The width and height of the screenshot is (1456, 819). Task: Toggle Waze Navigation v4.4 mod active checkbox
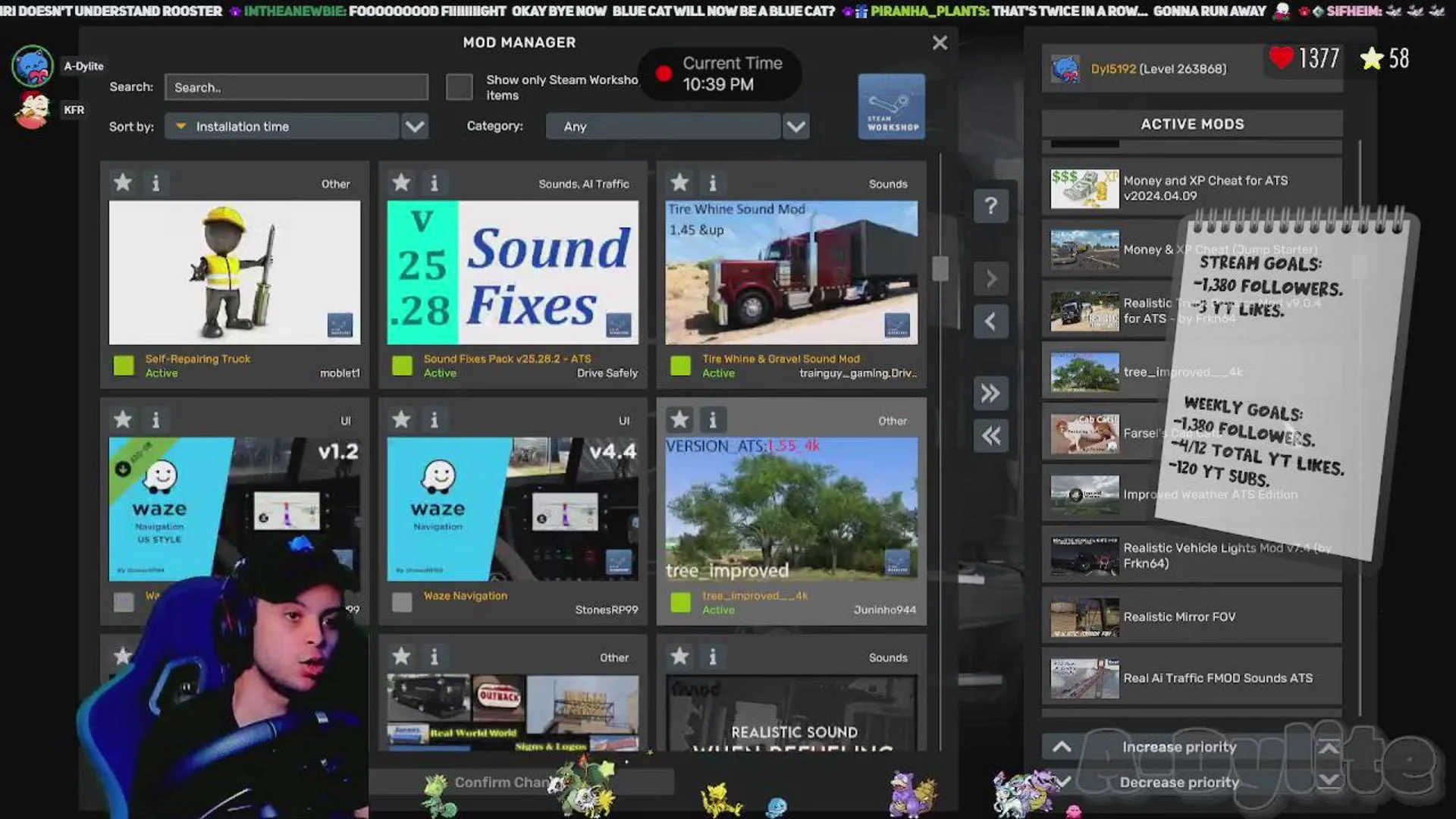point(402,602)
